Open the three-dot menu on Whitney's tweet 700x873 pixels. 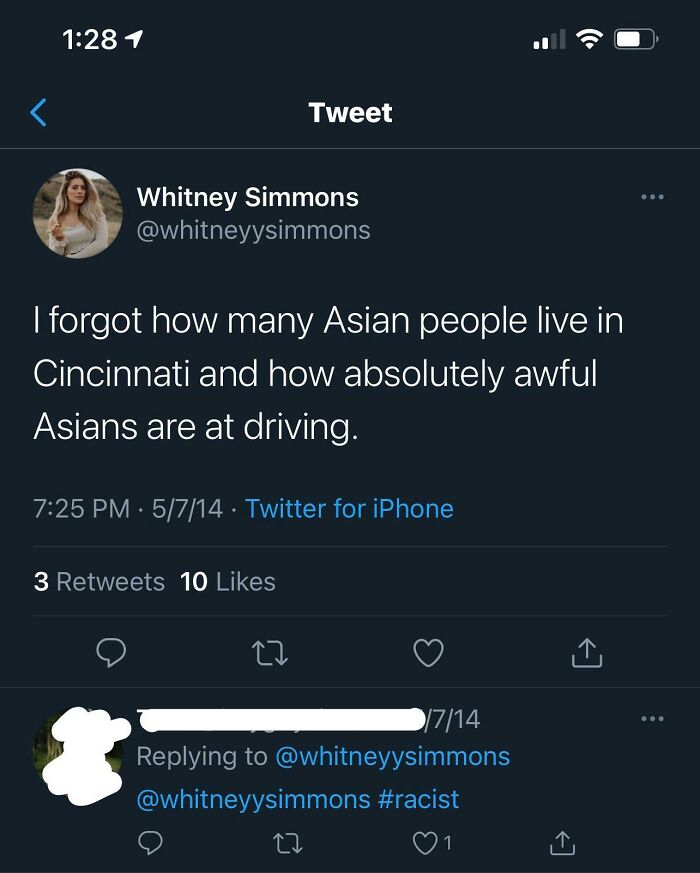655,197
